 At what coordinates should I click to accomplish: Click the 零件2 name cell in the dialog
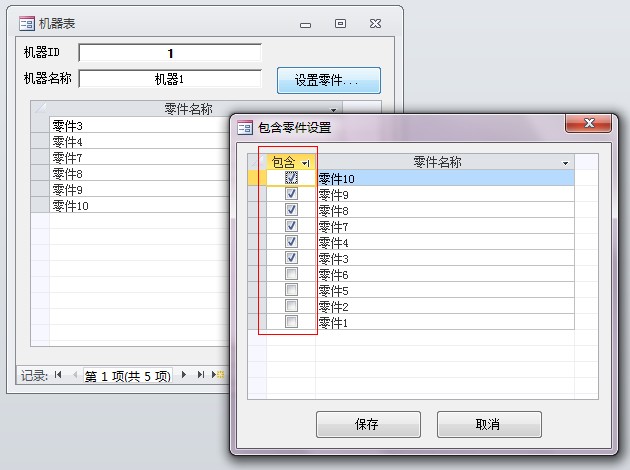(445, 306)
